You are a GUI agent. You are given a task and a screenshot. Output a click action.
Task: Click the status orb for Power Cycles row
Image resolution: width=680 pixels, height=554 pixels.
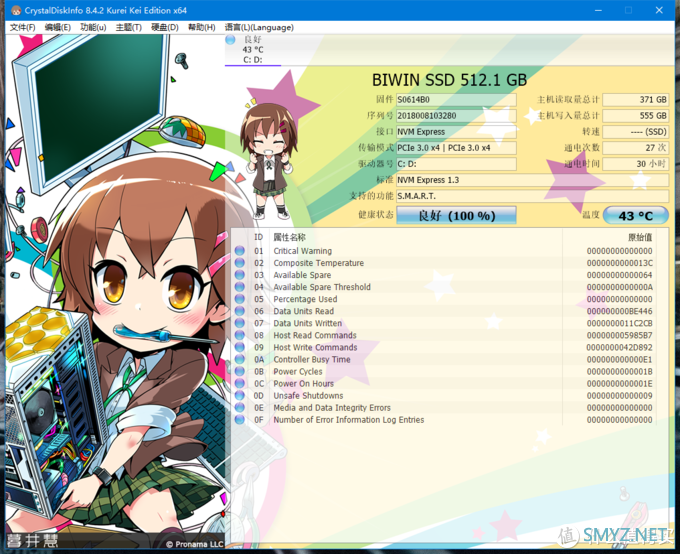pyautogui.click(x=240, y=372)
